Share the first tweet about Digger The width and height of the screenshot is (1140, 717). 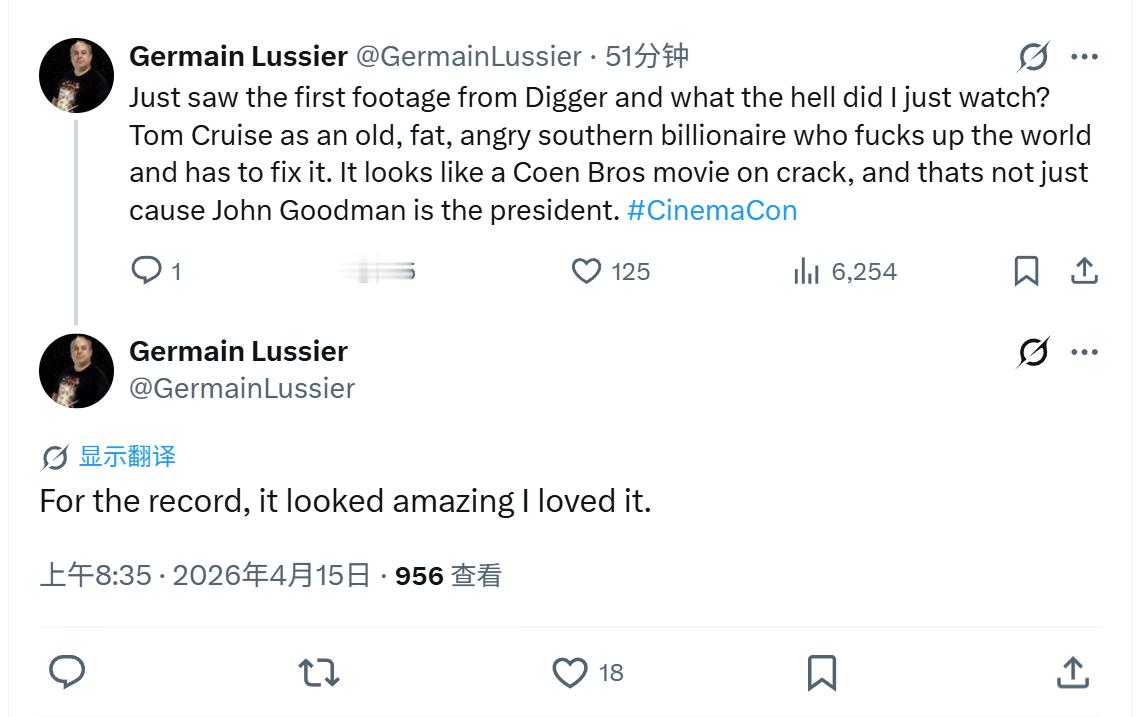click(1084, 271)
